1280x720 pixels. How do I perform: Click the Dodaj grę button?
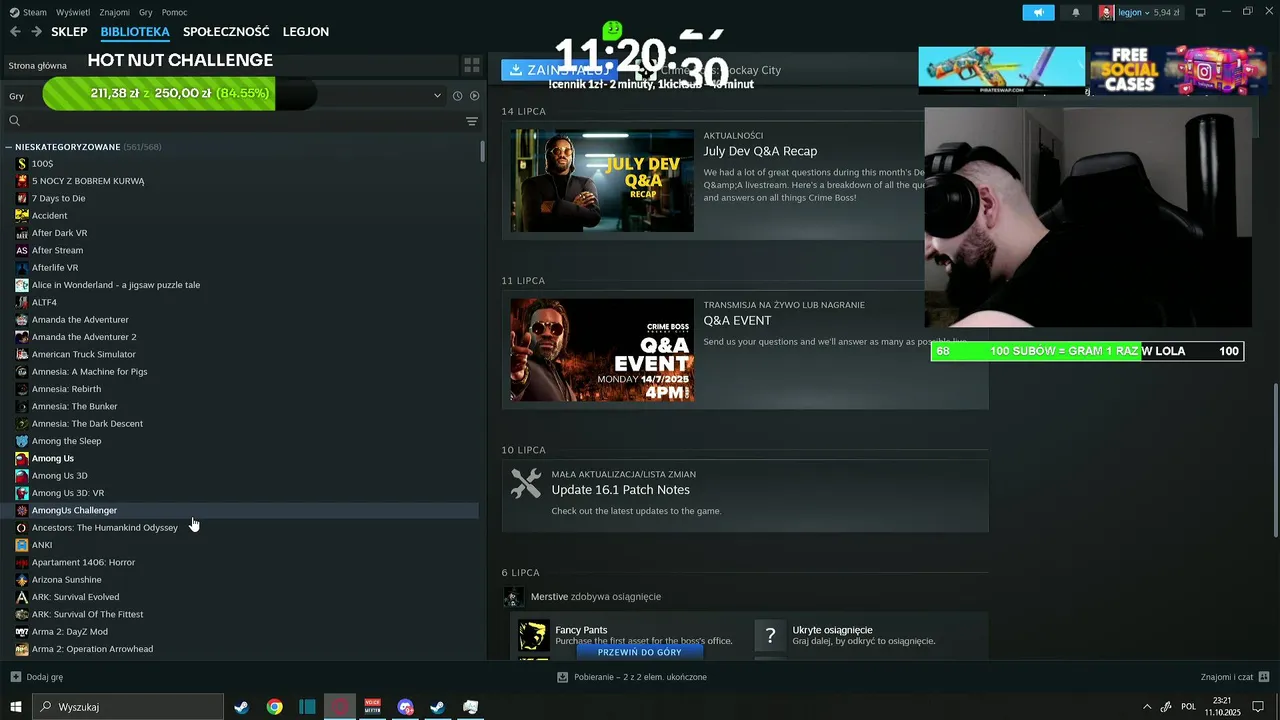36,677
